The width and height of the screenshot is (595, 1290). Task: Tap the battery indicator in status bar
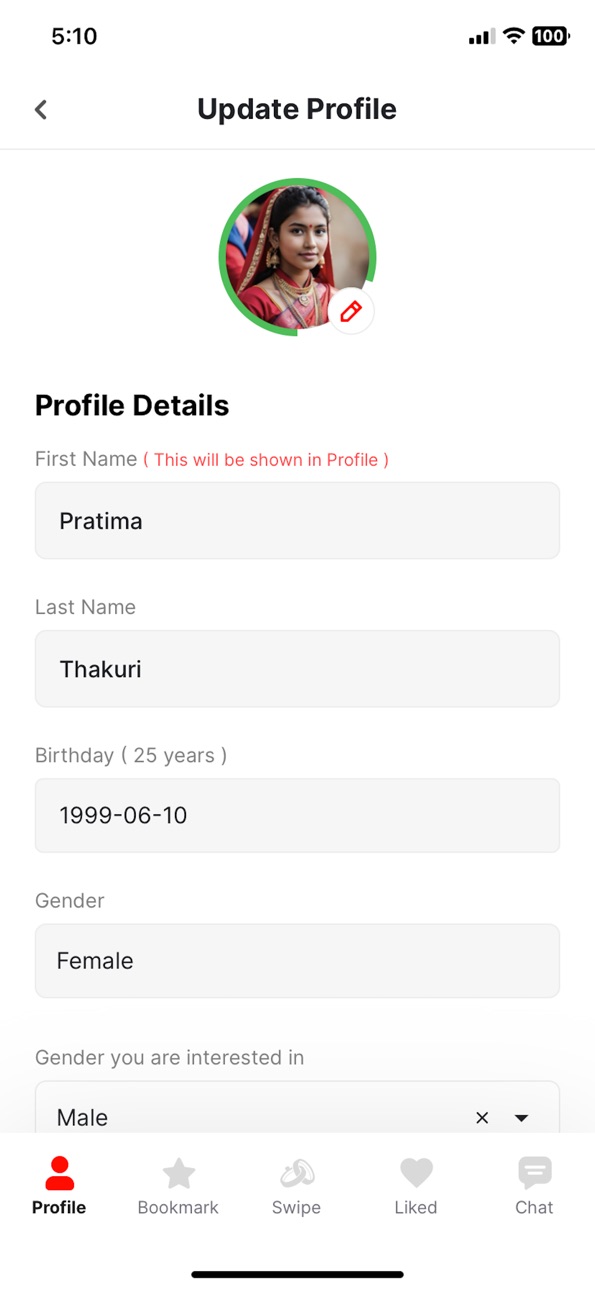point(550,36)
